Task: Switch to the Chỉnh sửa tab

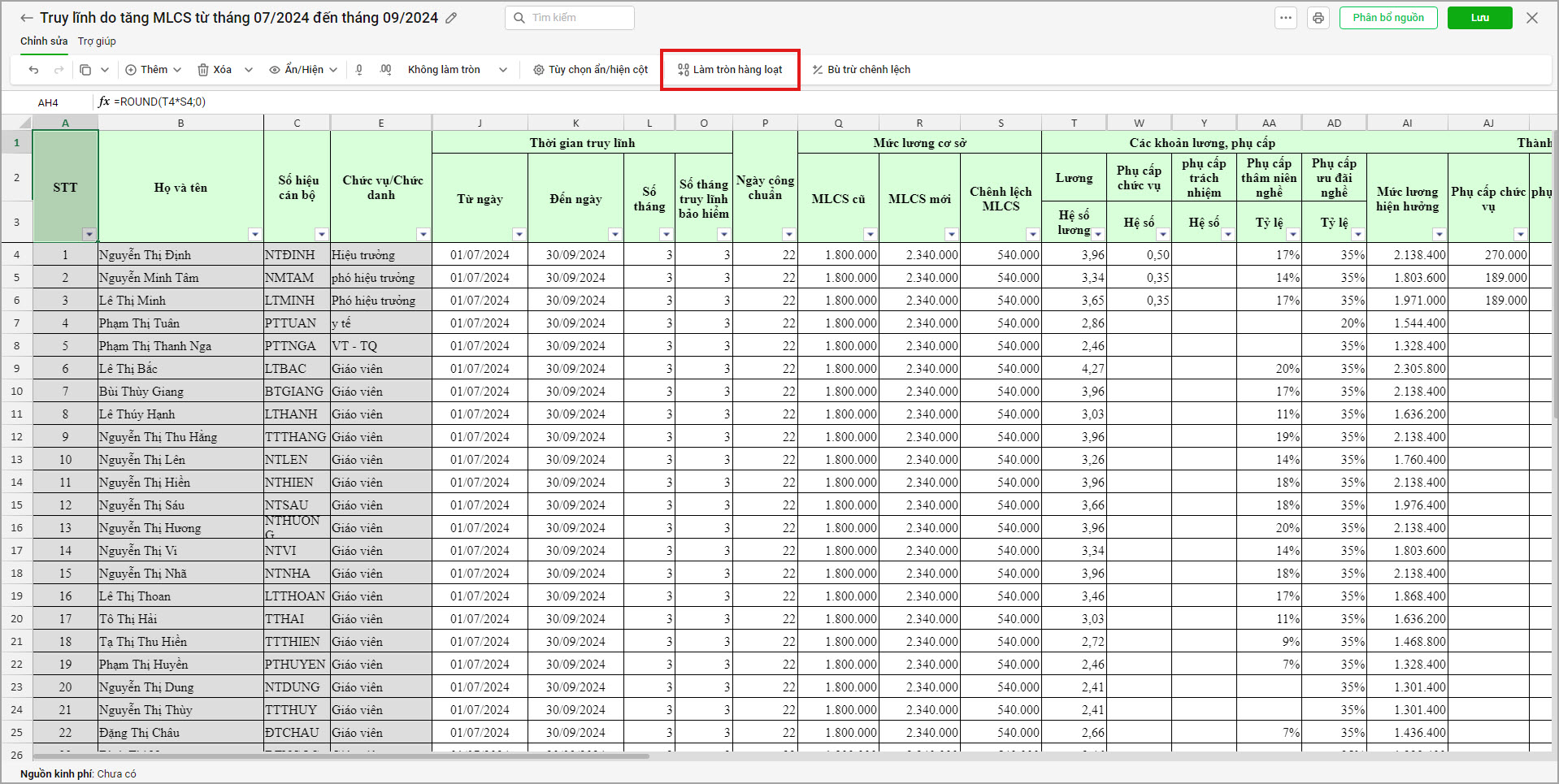Action: pos(44,41)
